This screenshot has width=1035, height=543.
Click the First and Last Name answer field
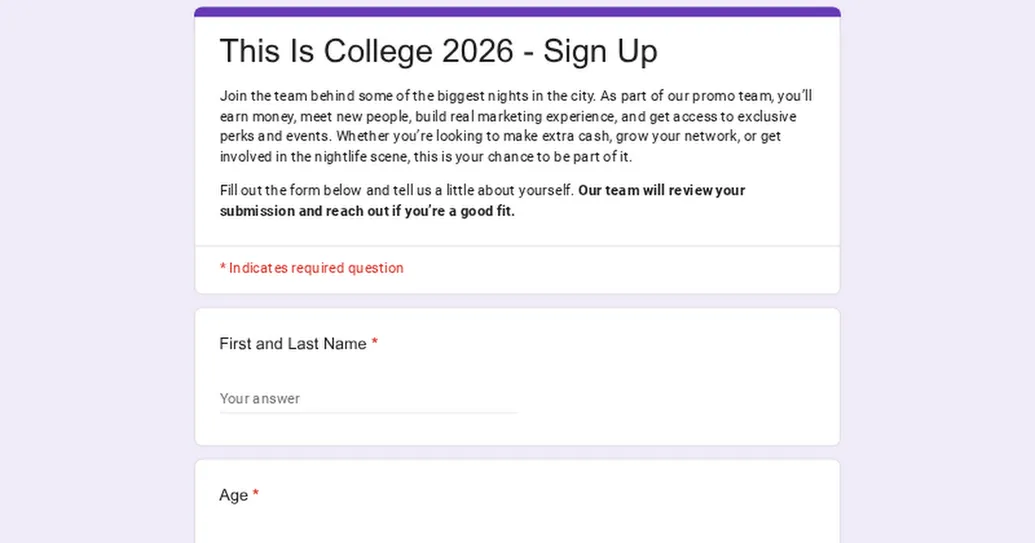tap(368, 398)
